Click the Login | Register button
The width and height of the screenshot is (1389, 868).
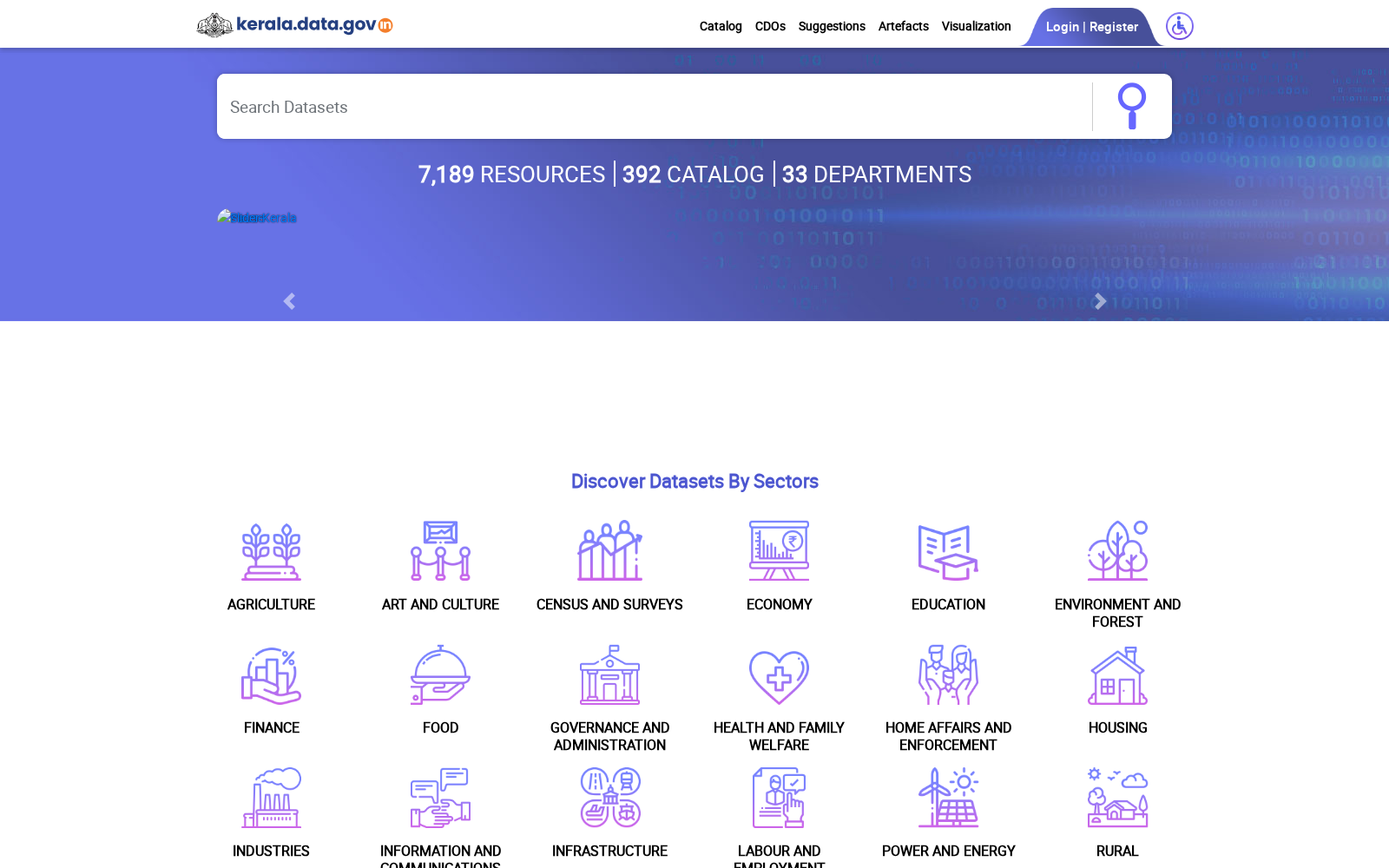coord(1091,27)
